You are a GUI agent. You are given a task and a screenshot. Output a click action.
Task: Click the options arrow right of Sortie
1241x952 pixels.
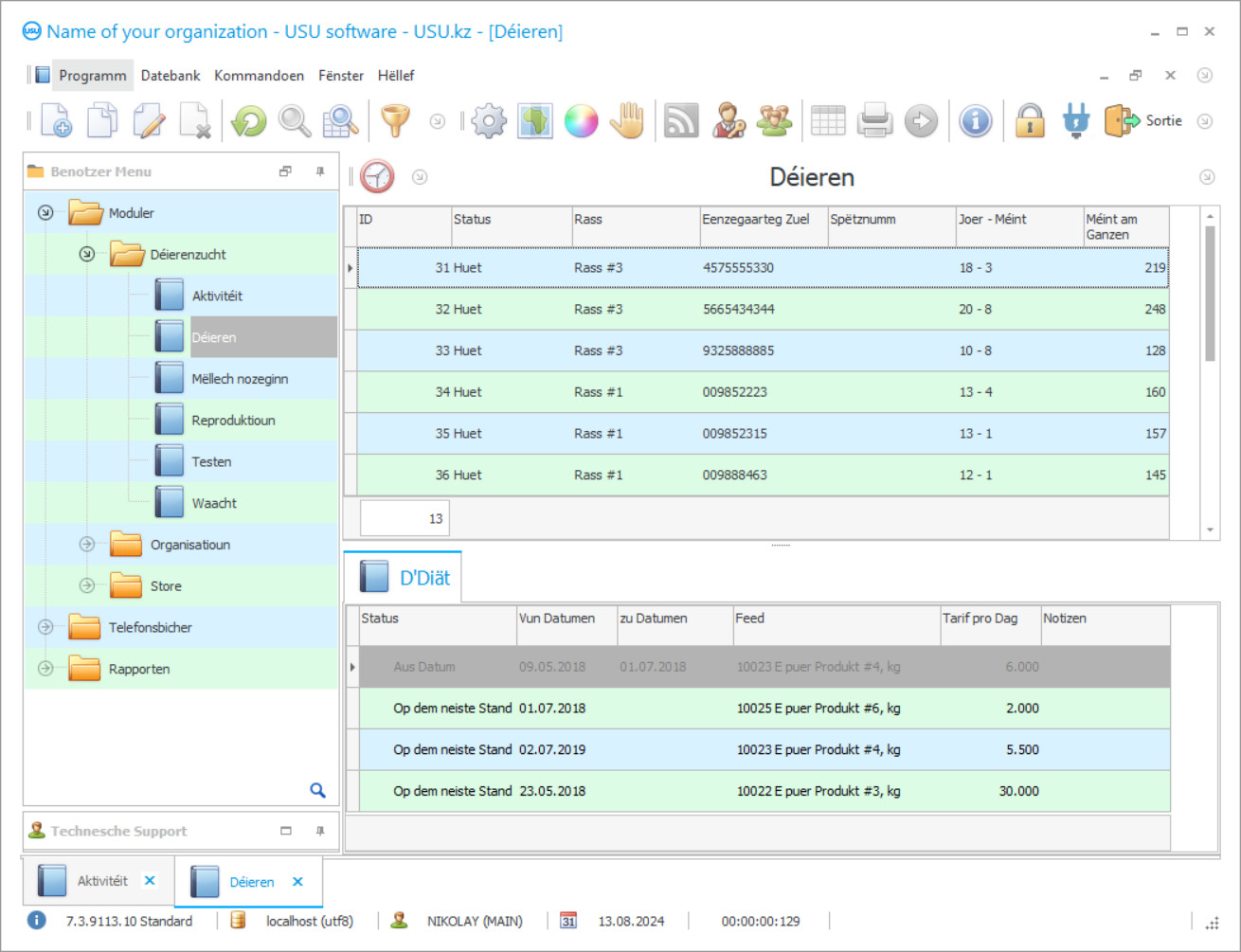(x=1205, y=121)
